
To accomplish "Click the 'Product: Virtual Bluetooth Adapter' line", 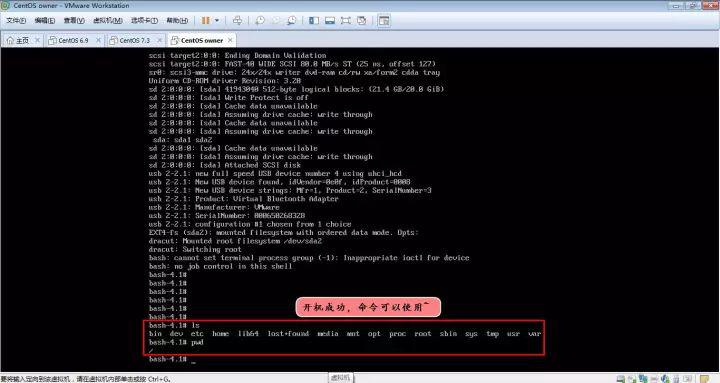I will [243, 199].
